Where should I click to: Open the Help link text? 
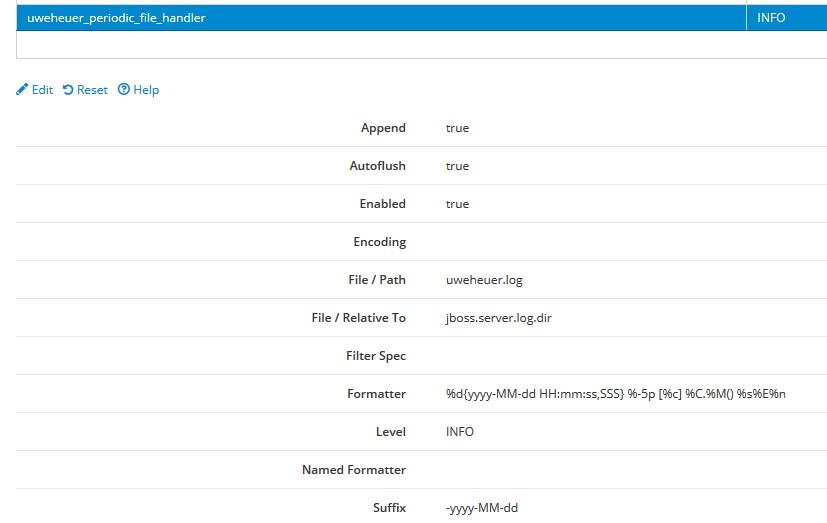point(146,90)
